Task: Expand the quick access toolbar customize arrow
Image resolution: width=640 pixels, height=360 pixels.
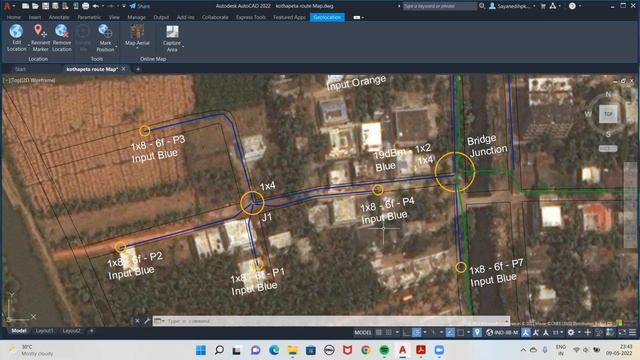Action: pos(124,6)
